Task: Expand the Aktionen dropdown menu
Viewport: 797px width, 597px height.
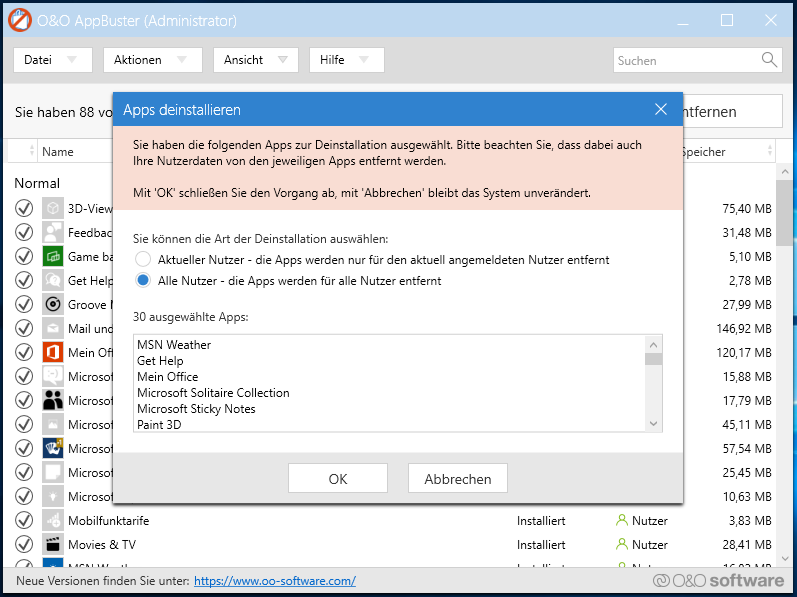Action: point(152,60)
